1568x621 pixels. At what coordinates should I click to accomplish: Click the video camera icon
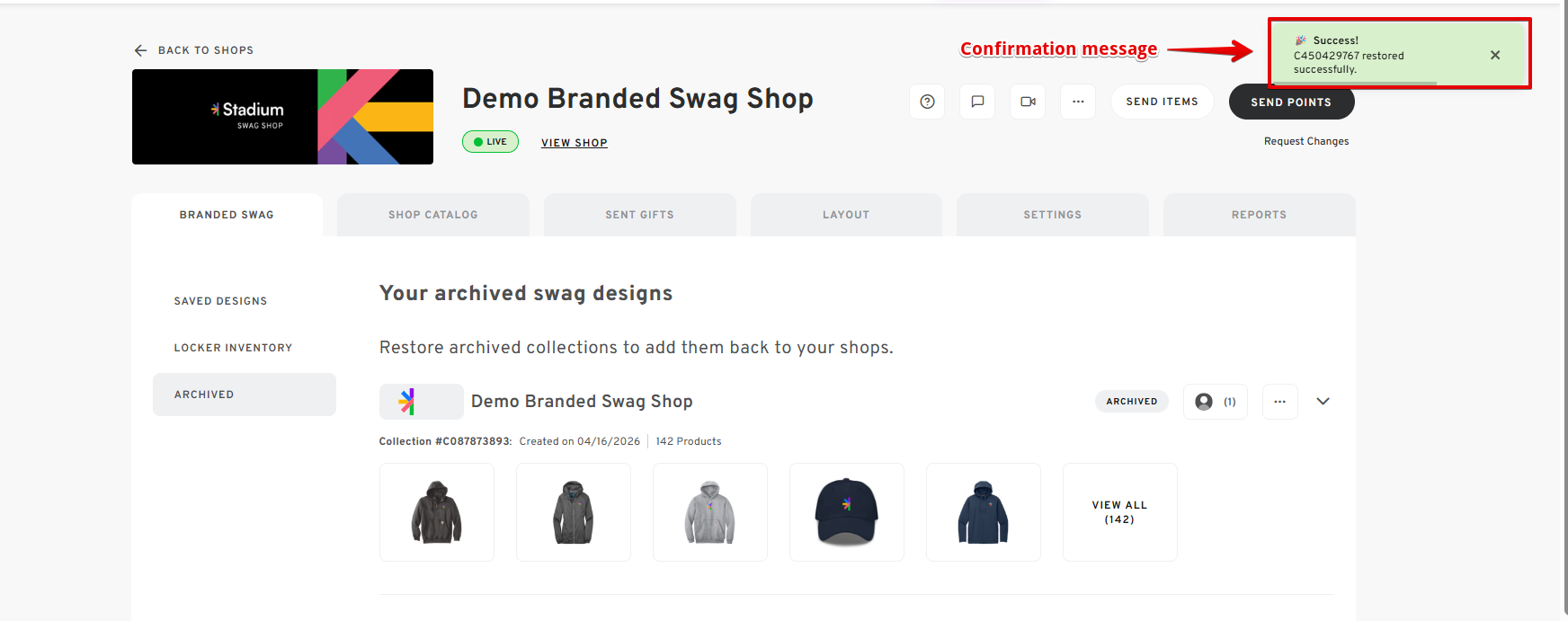pyautogui.click(x=1028, y=102)
